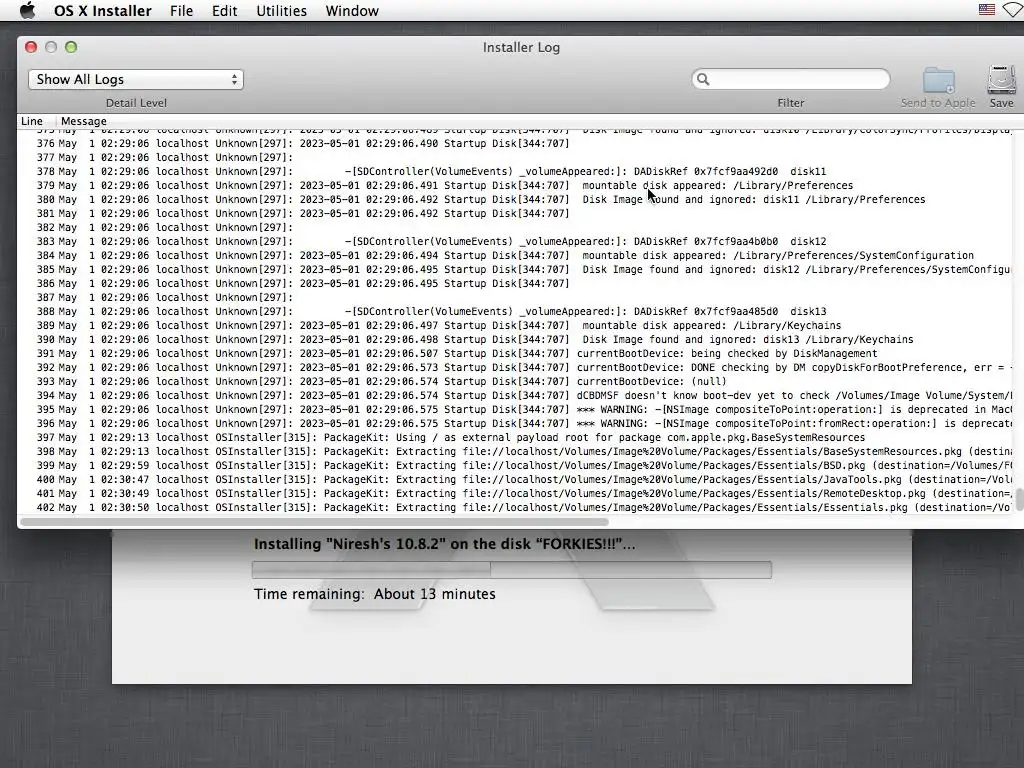Open the Edit menu
Screen dimensions: 1024x768
coord(224,11)
